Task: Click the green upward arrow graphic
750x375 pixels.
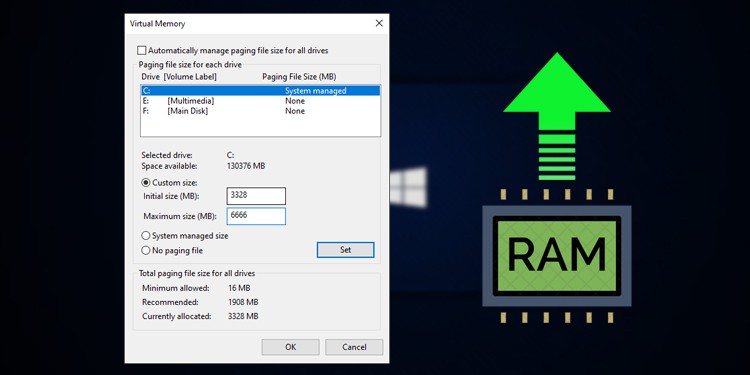Action: [557, 116]
